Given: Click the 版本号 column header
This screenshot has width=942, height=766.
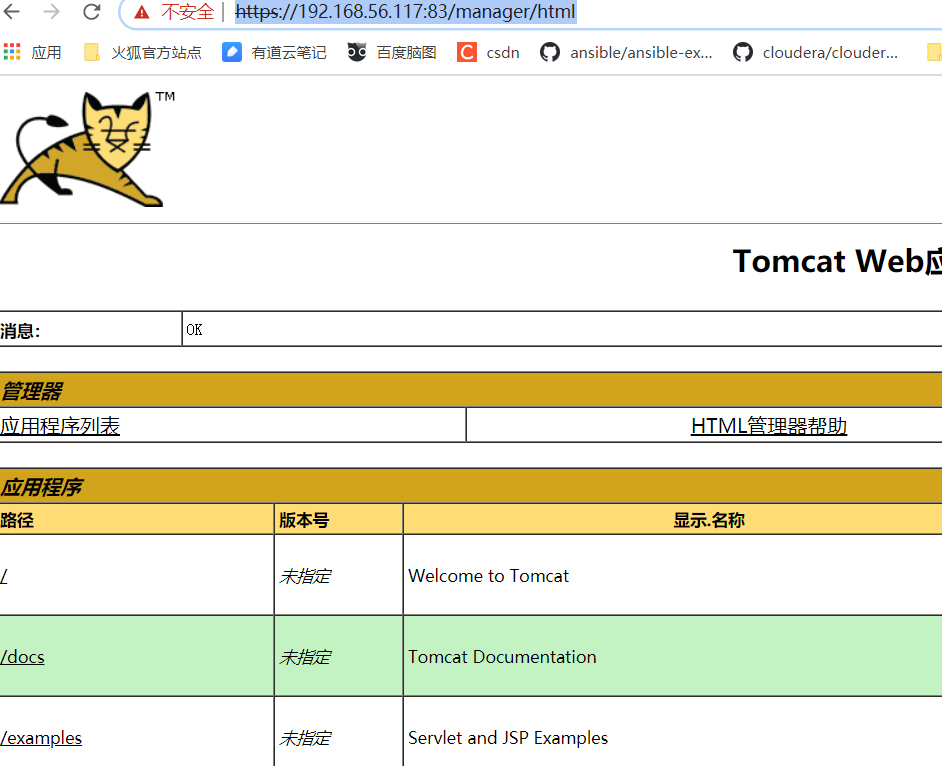Looking at the screenshot, I should click(338, 520).
